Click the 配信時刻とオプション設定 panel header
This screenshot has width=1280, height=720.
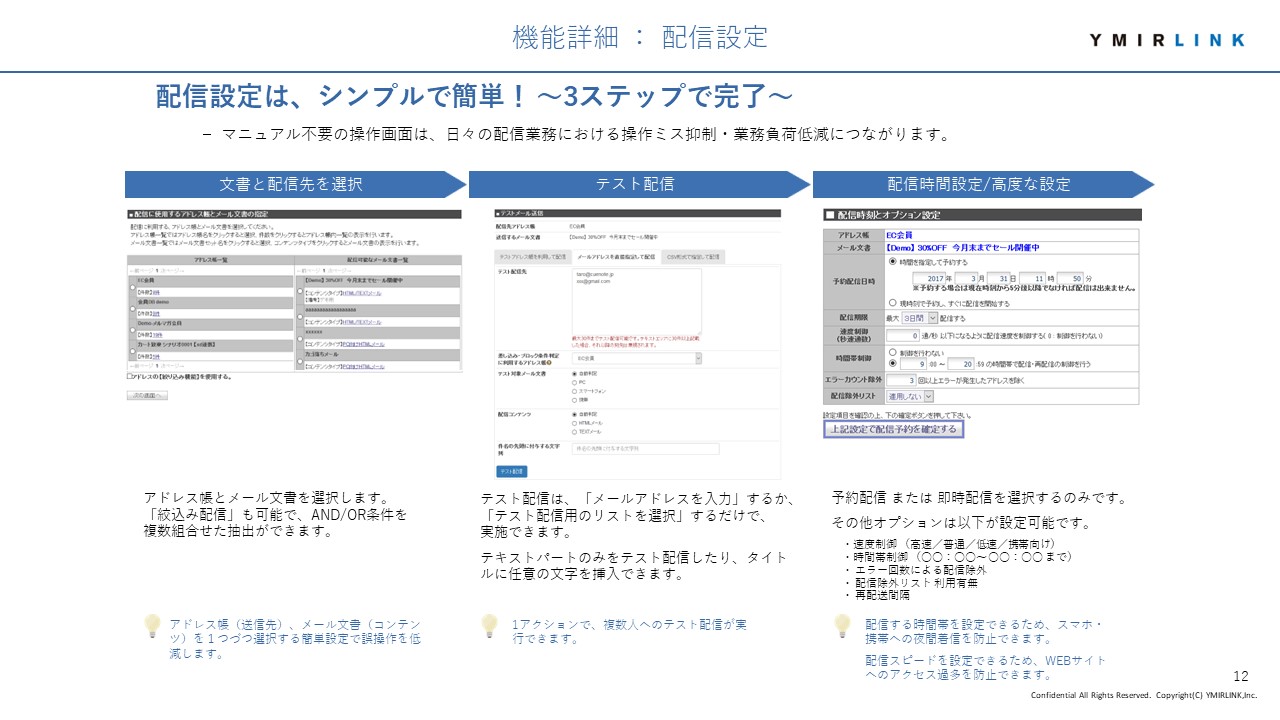pyautogui.click(x=981, y=215)
